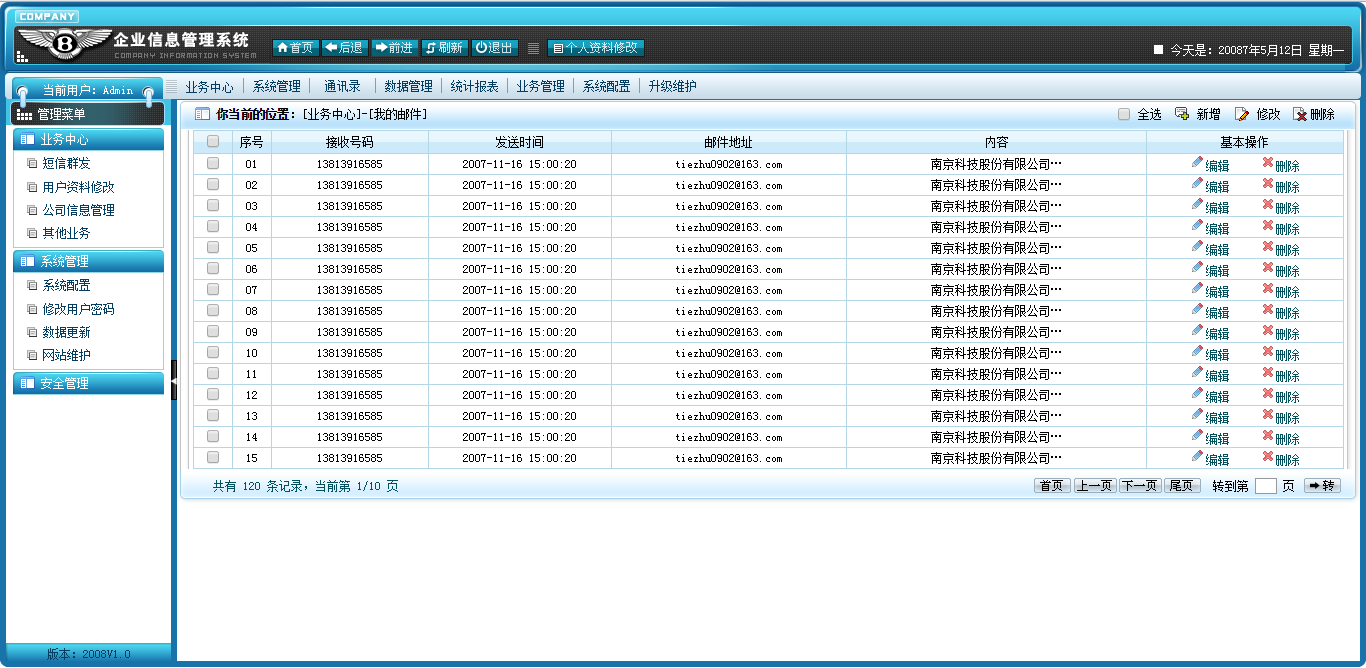Click the 修改 edit icon in header
Viewport: 1366px width, 668px height.
coord(1242,114)
